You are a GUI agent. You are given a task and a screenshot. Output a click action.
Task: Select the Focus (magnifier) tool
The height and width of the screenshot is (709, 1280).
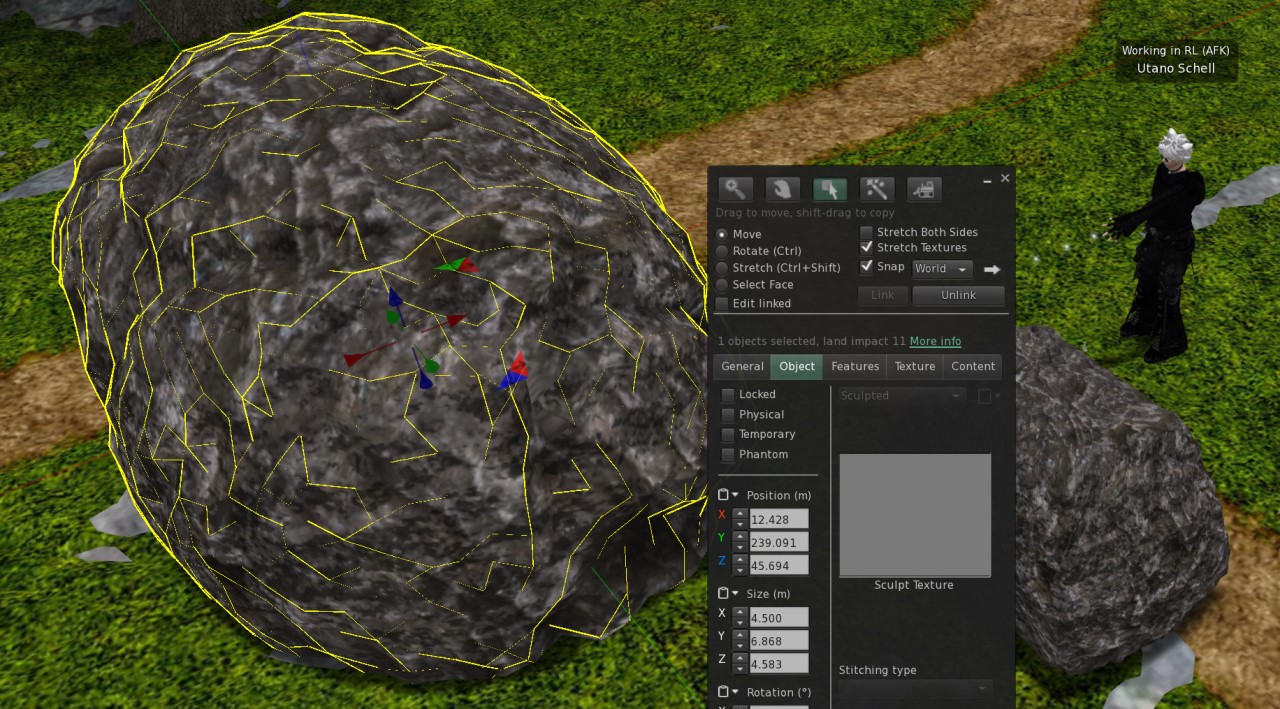[x=735, y=189]
